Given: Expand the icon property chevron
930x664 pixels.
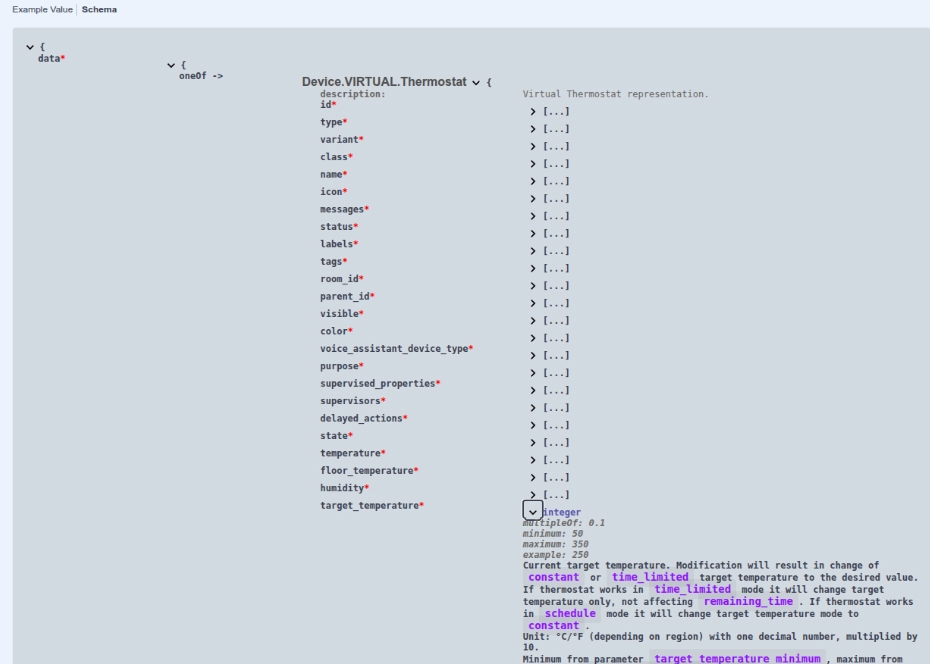Looking at the screenshot, I should click(x=533, y=199).
